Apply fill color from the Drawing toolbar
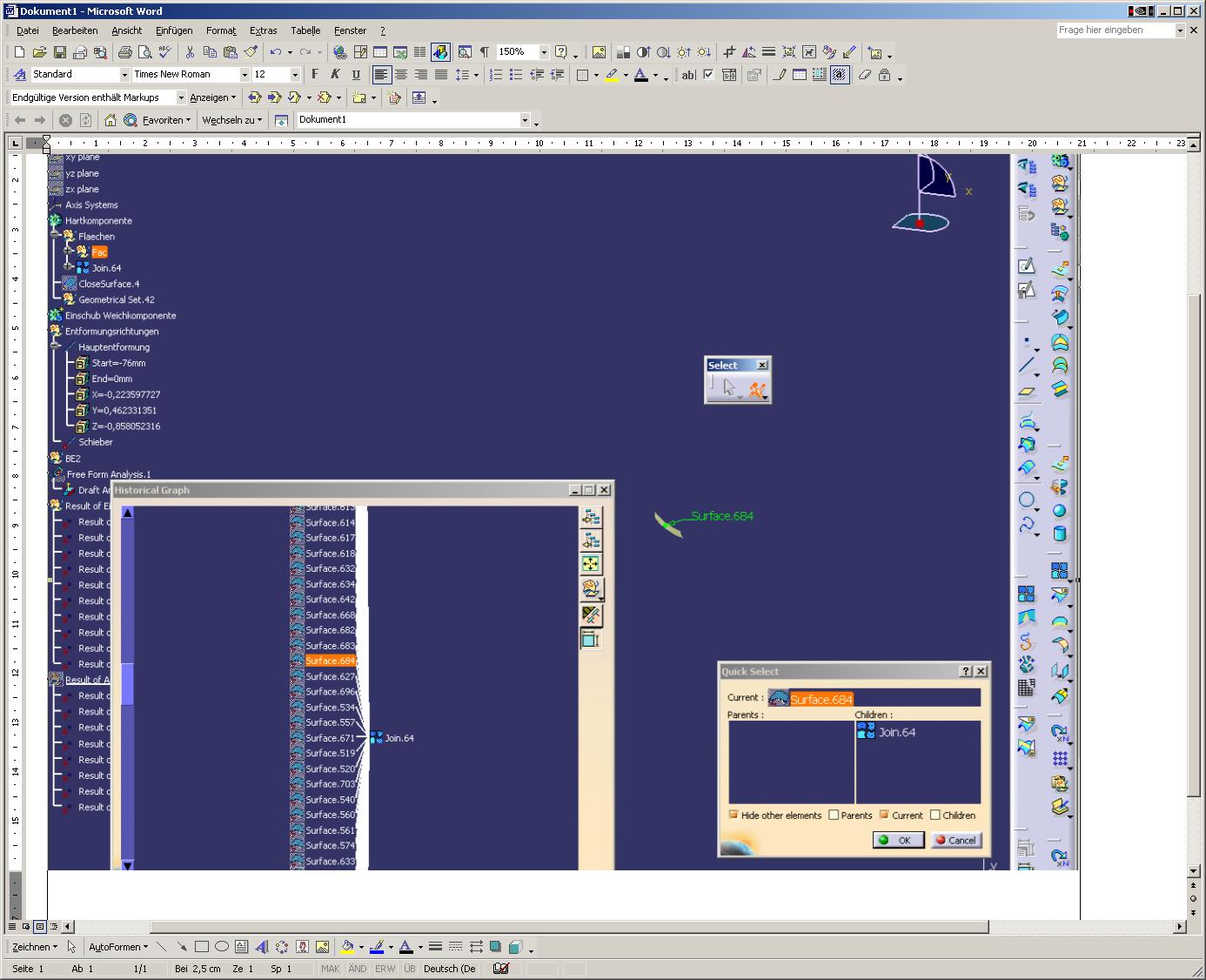This screenshot has height=980, width=1206. [347, 947]
